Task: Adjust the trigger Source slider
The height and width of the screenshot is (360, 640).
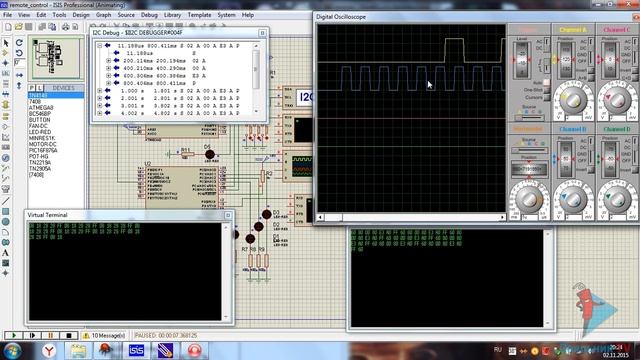Action: (x=529, y=118)
